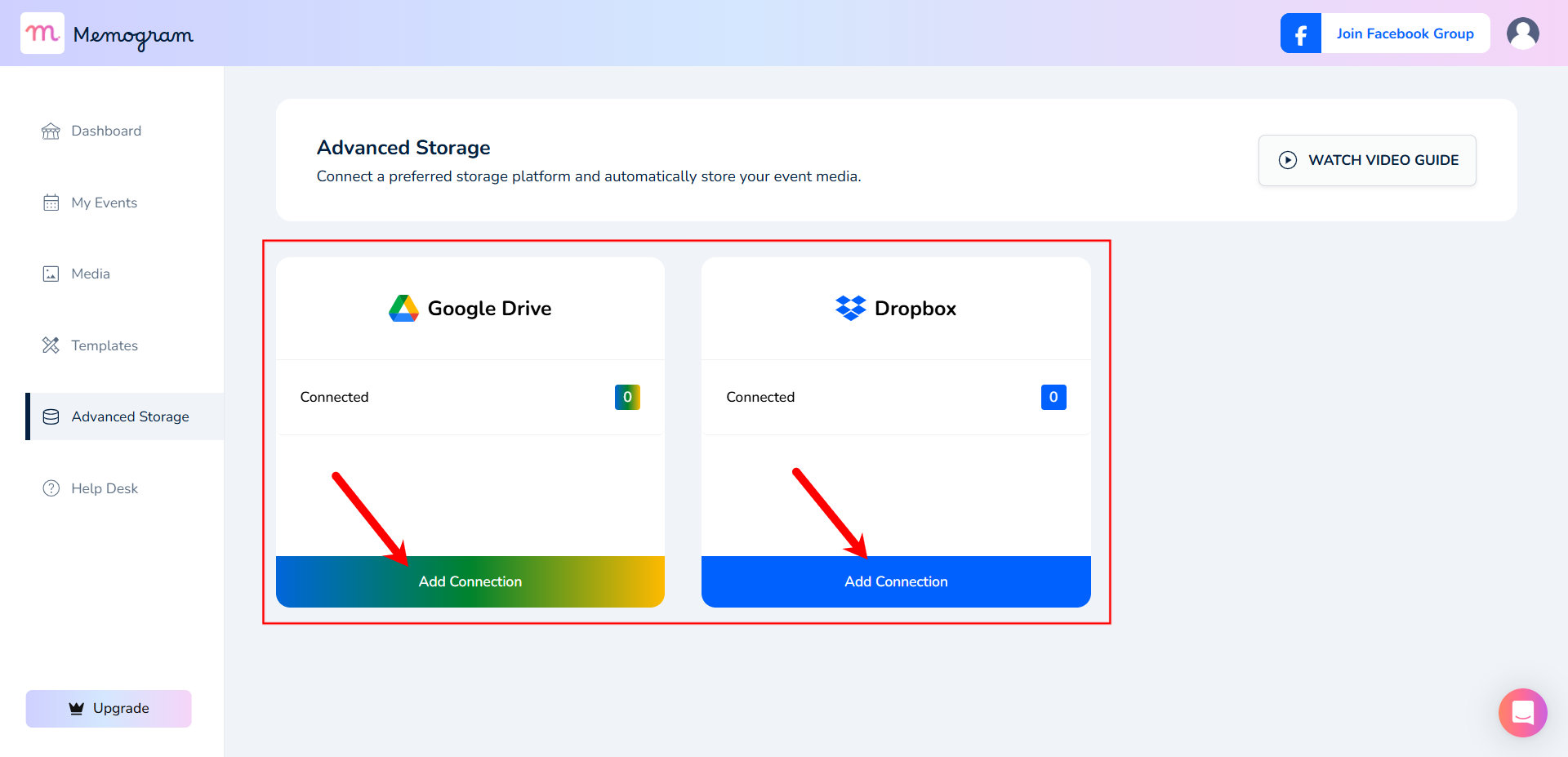
Task: Open the chat support bubble
Action: (x=1522, y=713)
